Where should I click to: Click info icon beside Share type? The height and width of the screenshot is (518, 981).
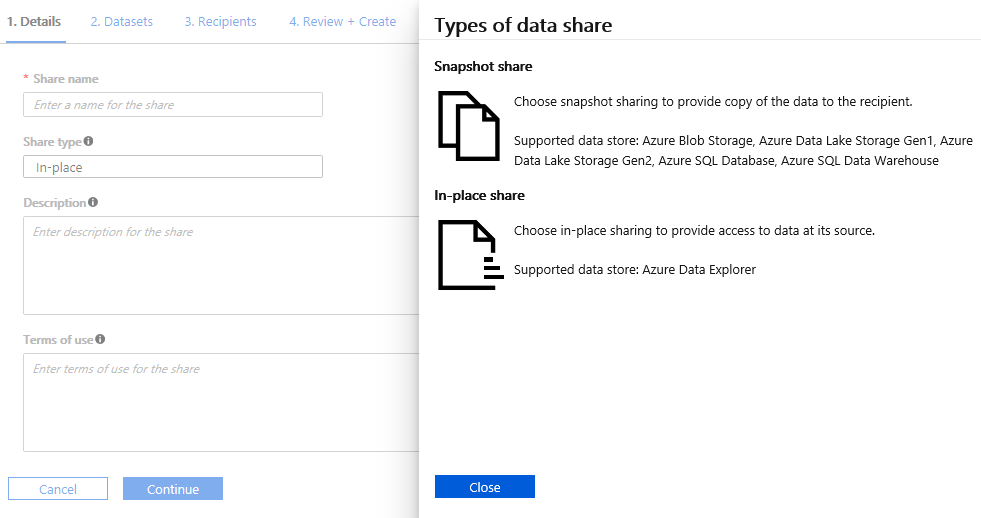pos(89,142)
